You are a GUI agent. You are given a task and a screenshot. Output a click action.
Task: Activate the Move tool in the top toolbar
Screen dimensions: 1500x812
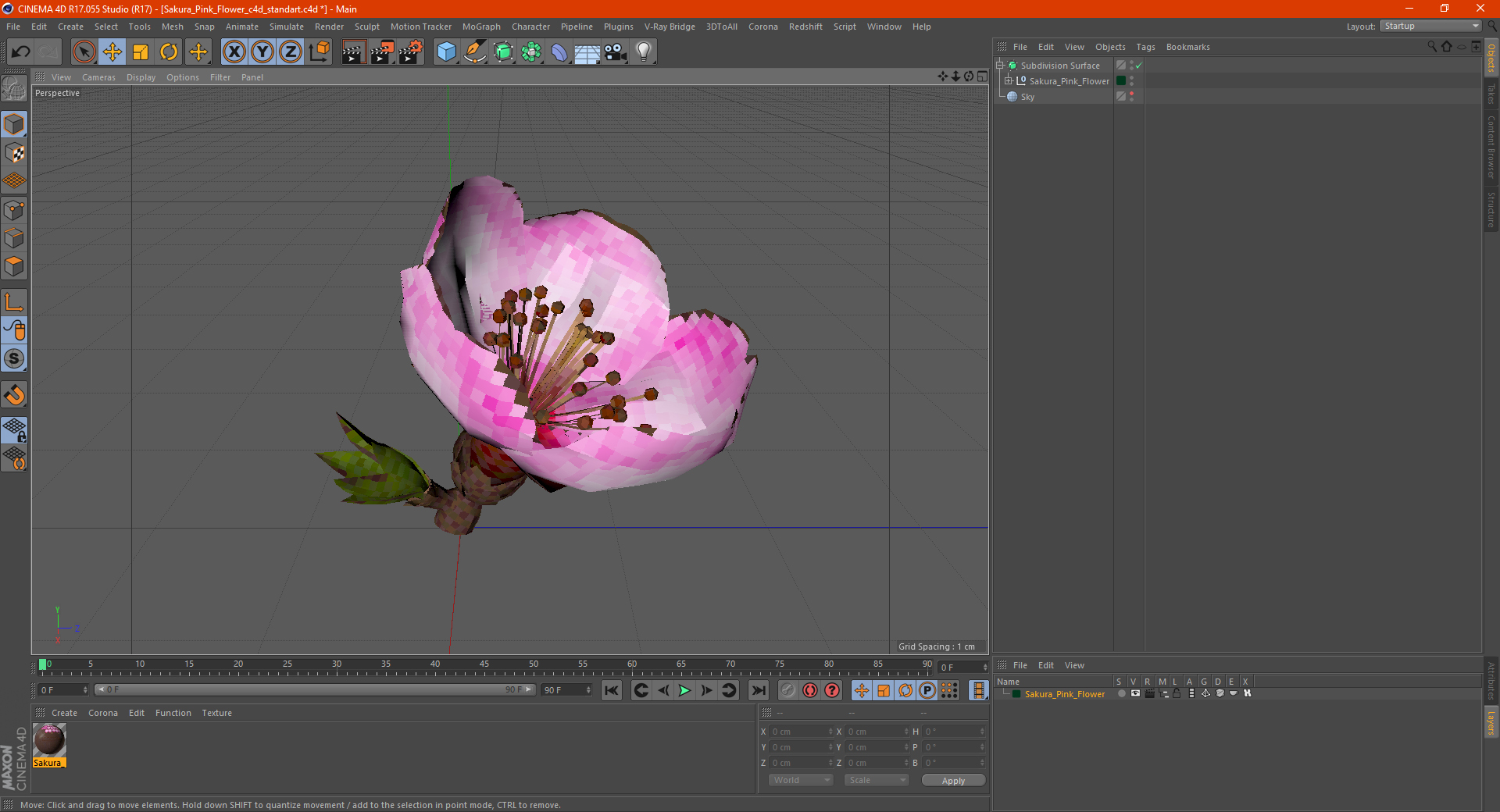click(112, 52)
